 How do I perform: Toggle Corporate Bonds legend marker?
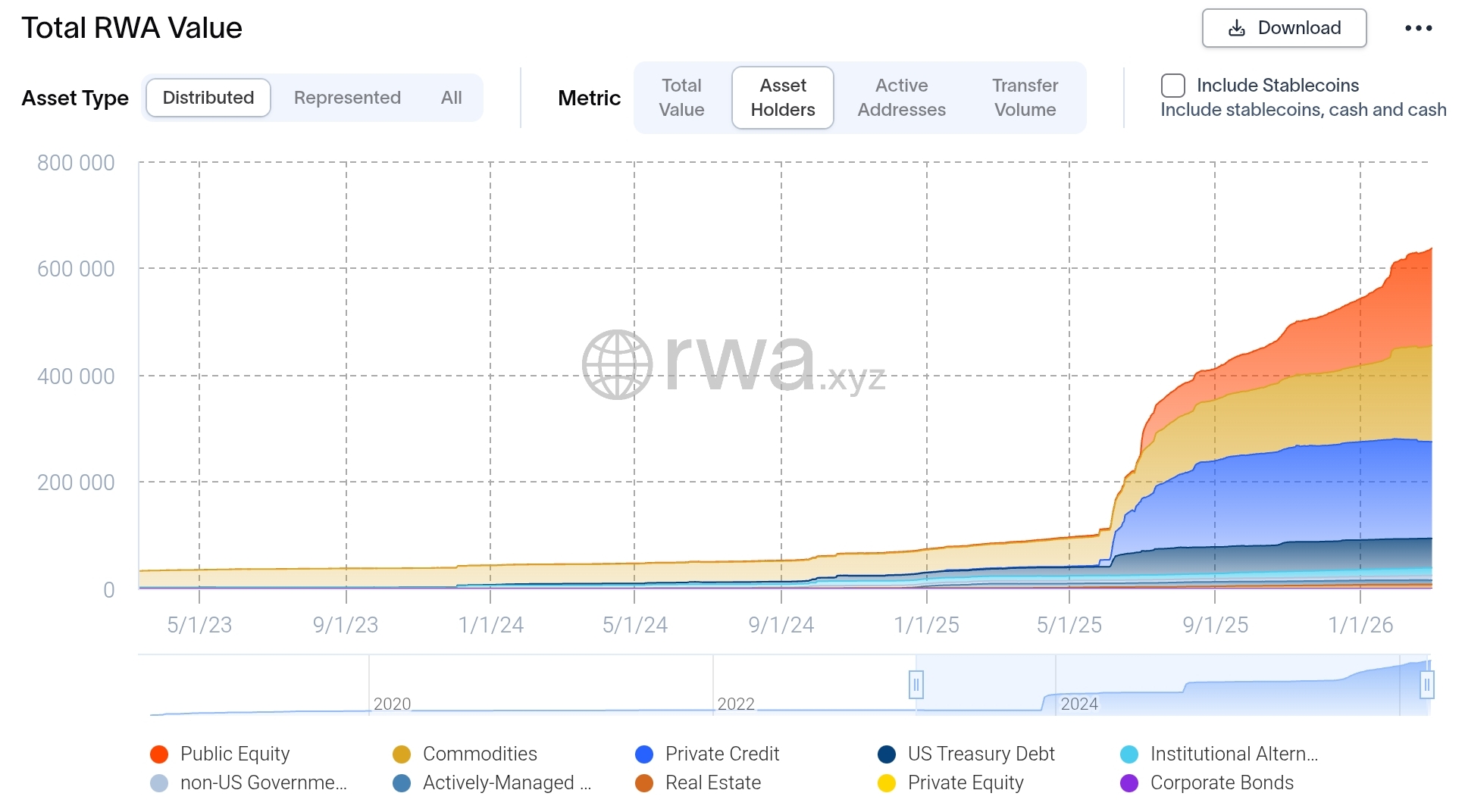coord(1129,783)
